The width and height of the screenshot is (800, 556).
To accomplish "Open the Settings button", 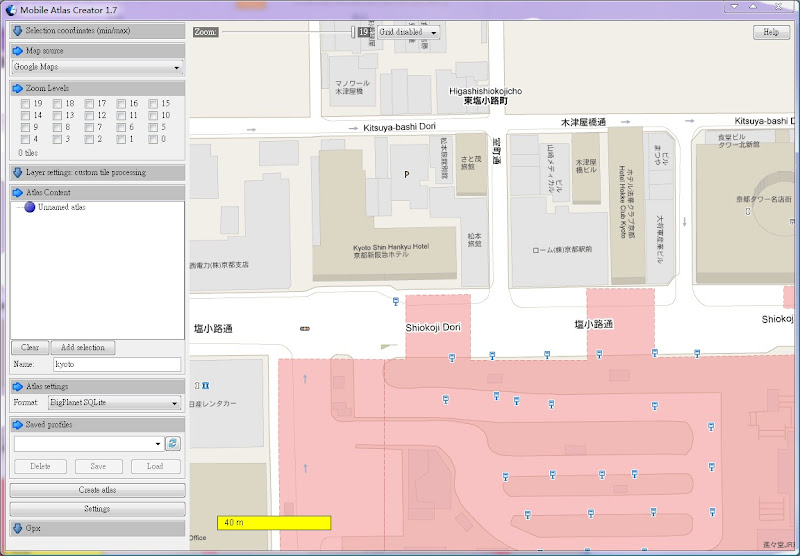I will pos(97,509).
